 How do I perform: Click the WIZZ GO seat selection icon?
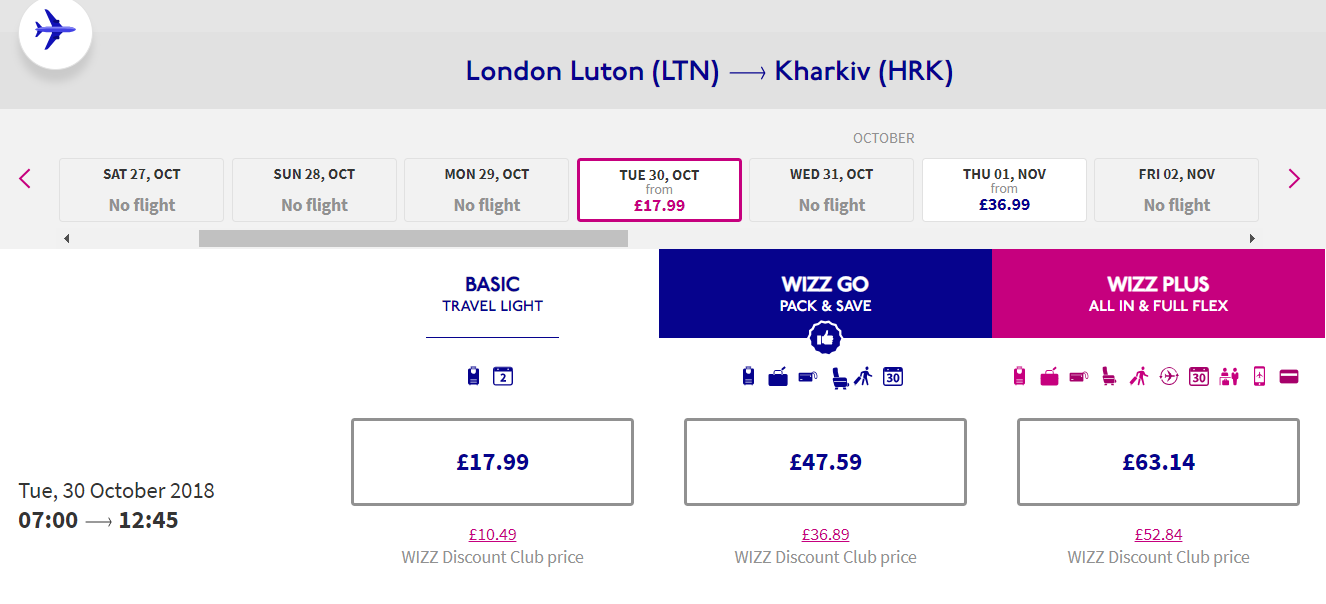pos(840,377)
